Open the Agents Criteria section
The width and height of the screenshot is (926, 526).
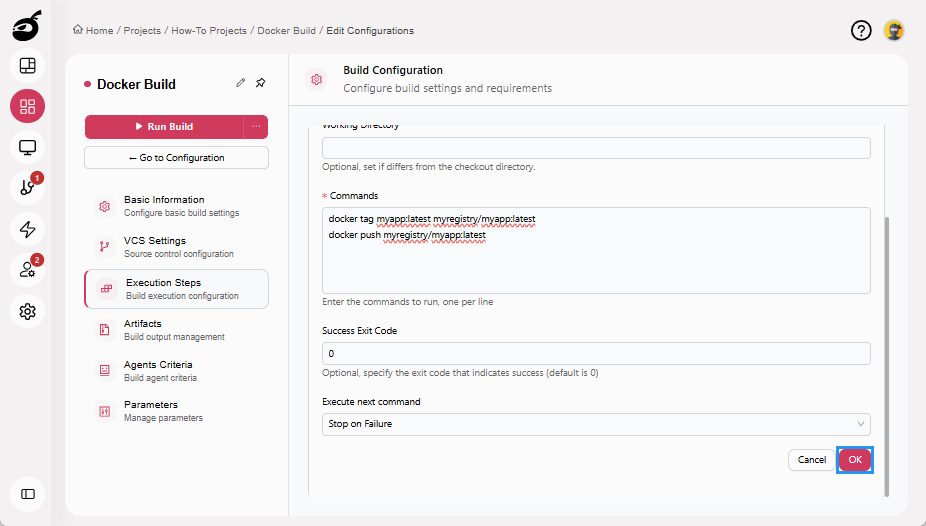click(177, 370)
